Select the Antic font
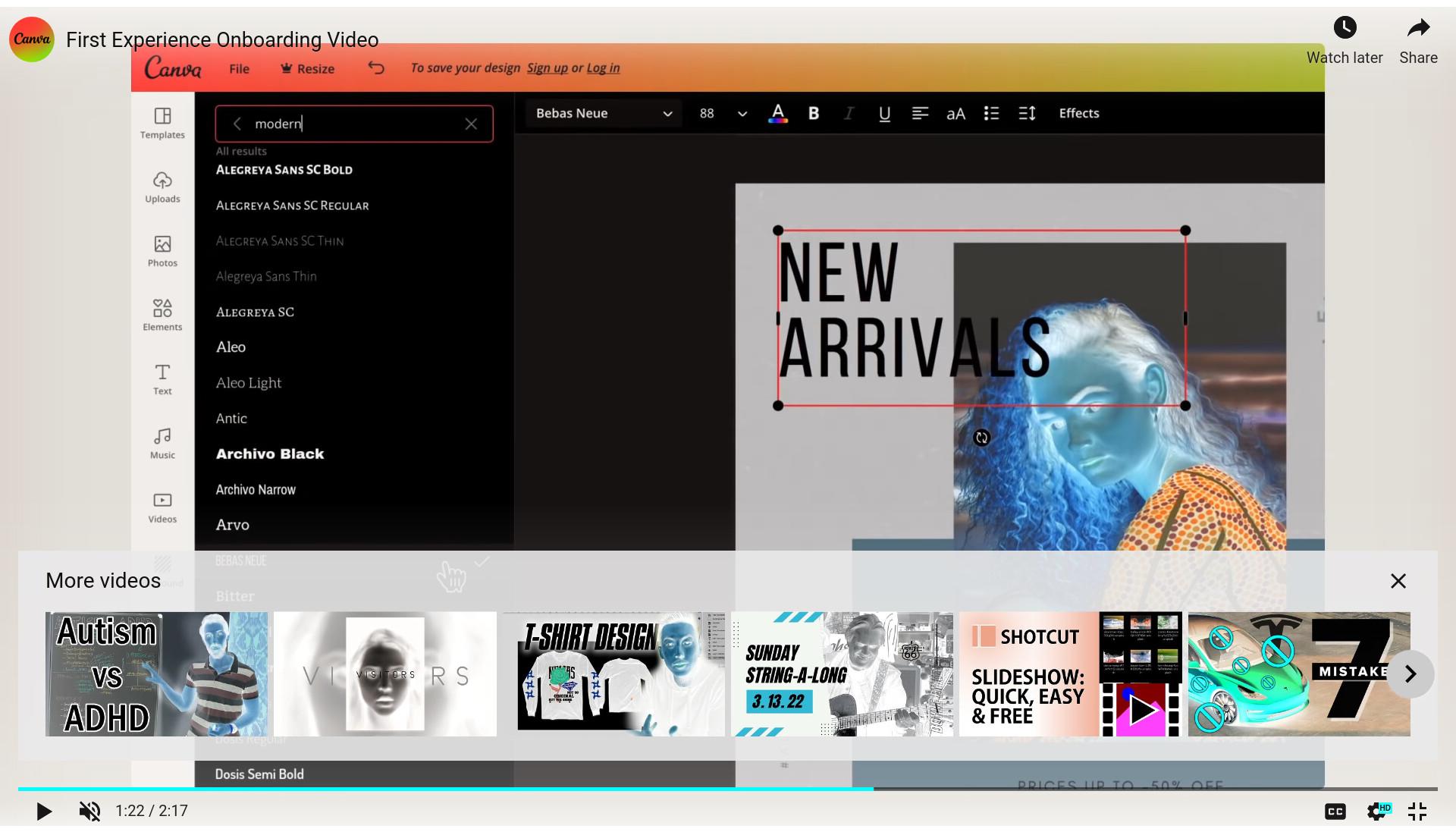This screenshot has width=1456, height=832. click(x=231, y=418)
